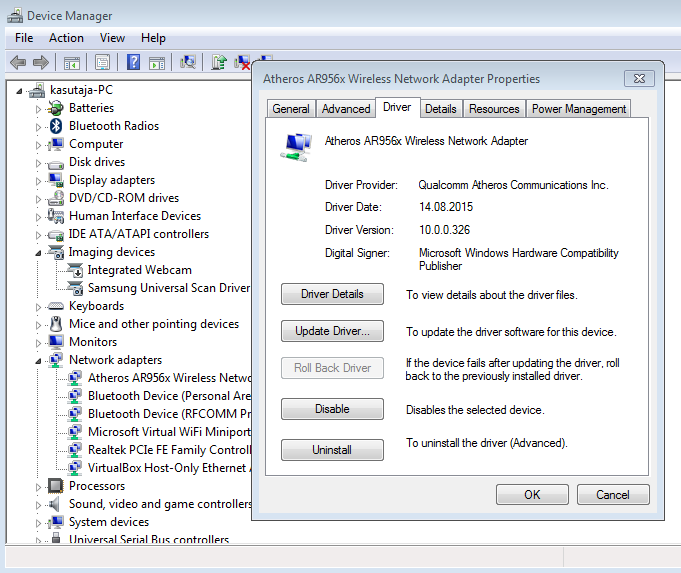
Task: Select Microsoft Virtual WiFi Miniport
Action: [x=169, y=432]
